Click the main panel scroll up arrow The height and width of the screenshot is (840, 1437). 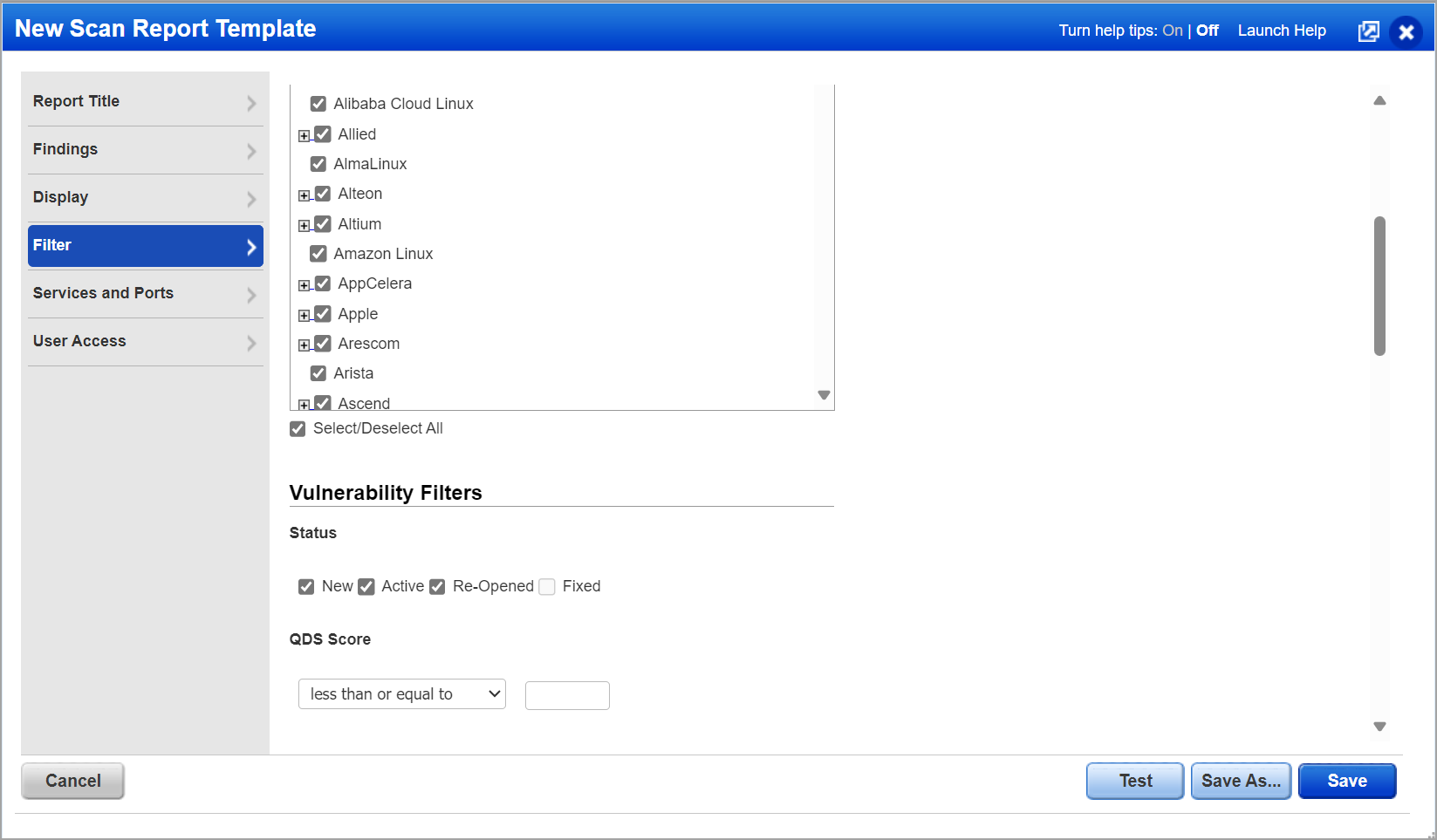(x=1379, y=100)
